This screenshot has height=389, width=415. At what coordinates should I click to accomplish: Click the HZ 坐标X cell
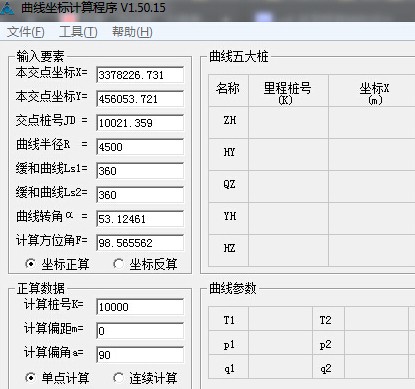click(372, 250)
